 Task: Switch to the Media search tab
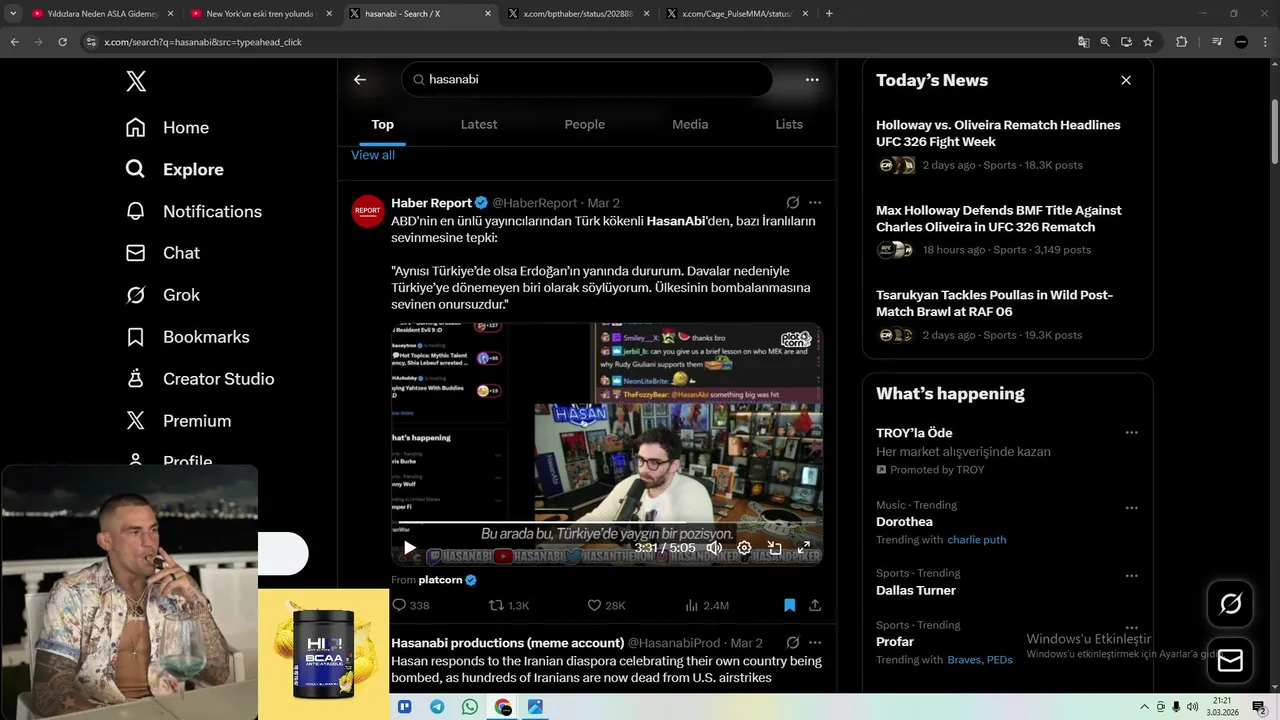(x=690, y=125)
